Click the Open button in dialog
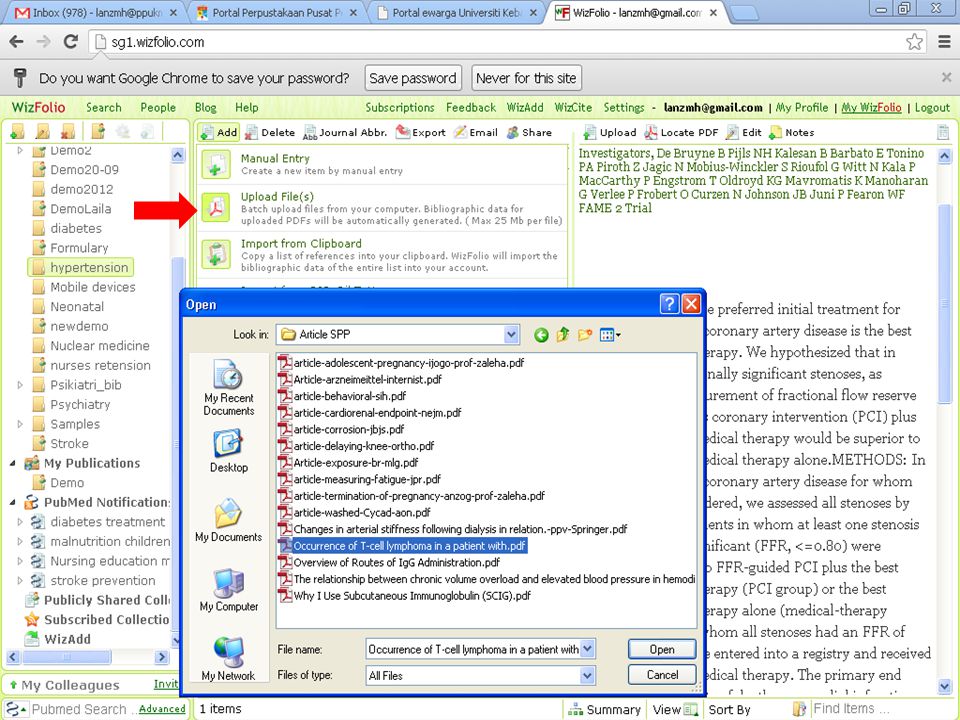This screenshot has width=960, height=720. click(x=662, y=649)
